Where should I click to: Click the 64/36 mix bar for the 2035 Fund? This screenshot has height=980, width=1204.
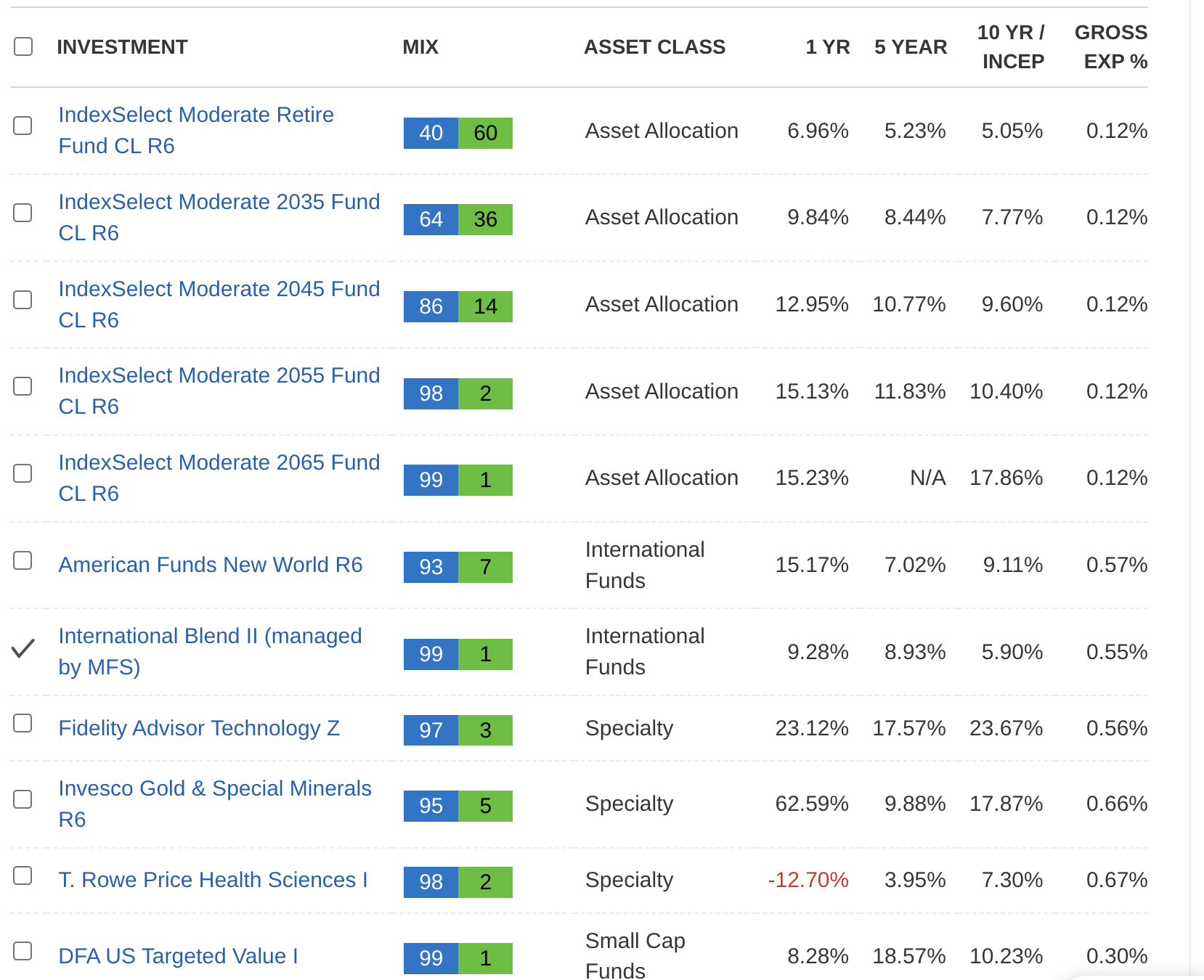click(458, 219)
